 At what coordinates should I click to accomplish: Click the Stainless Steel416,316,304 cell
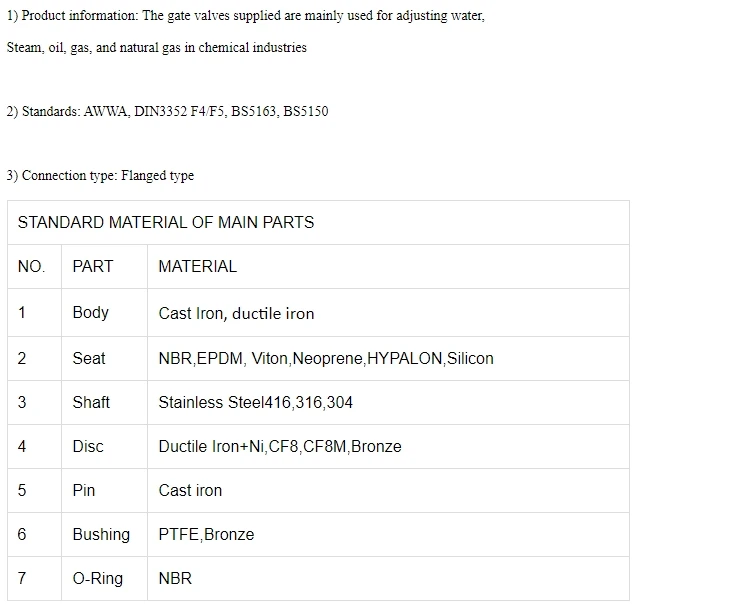(388, 403)
